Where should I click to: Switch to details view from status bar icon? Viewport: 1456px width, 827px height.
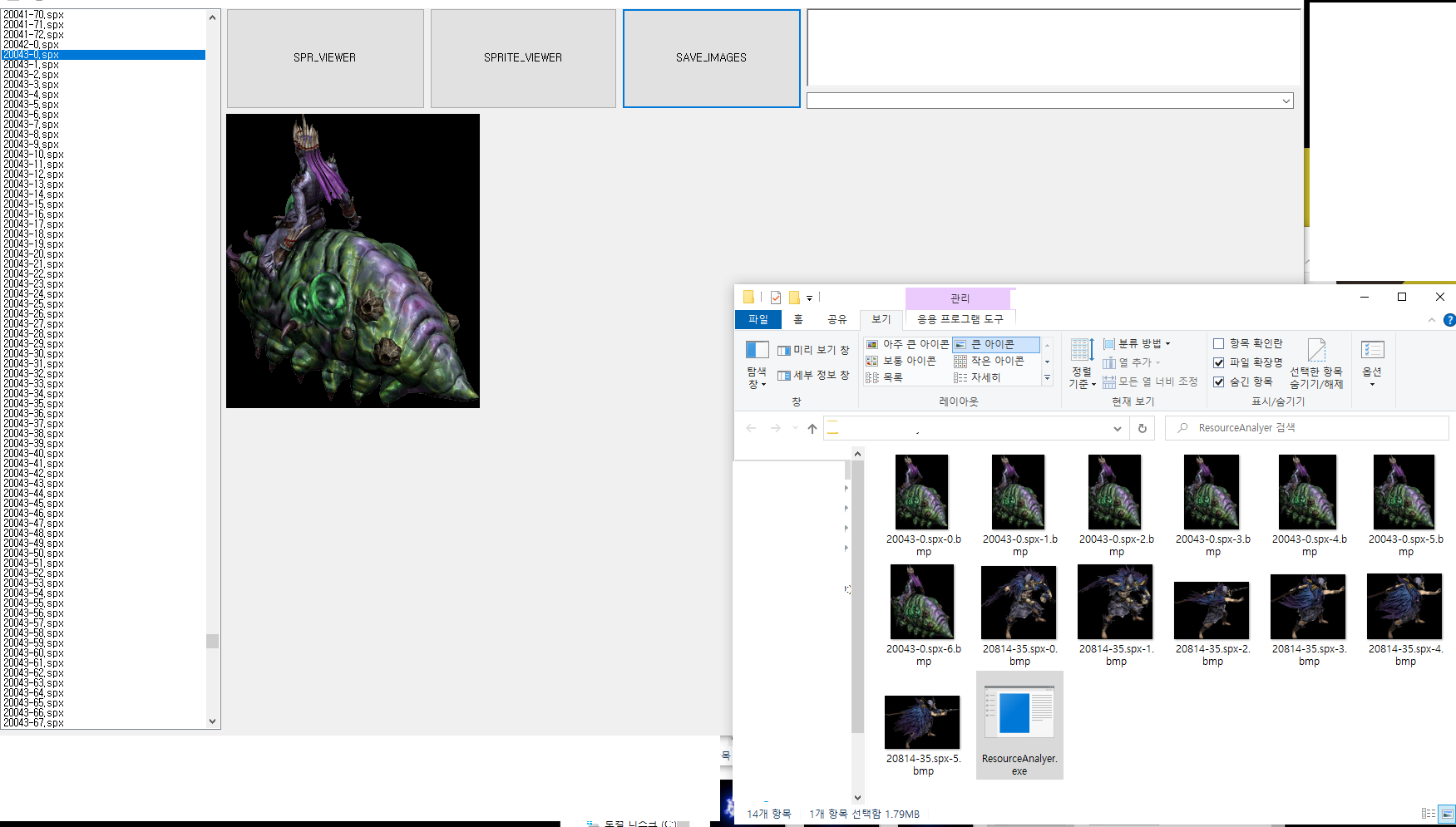1428,814
